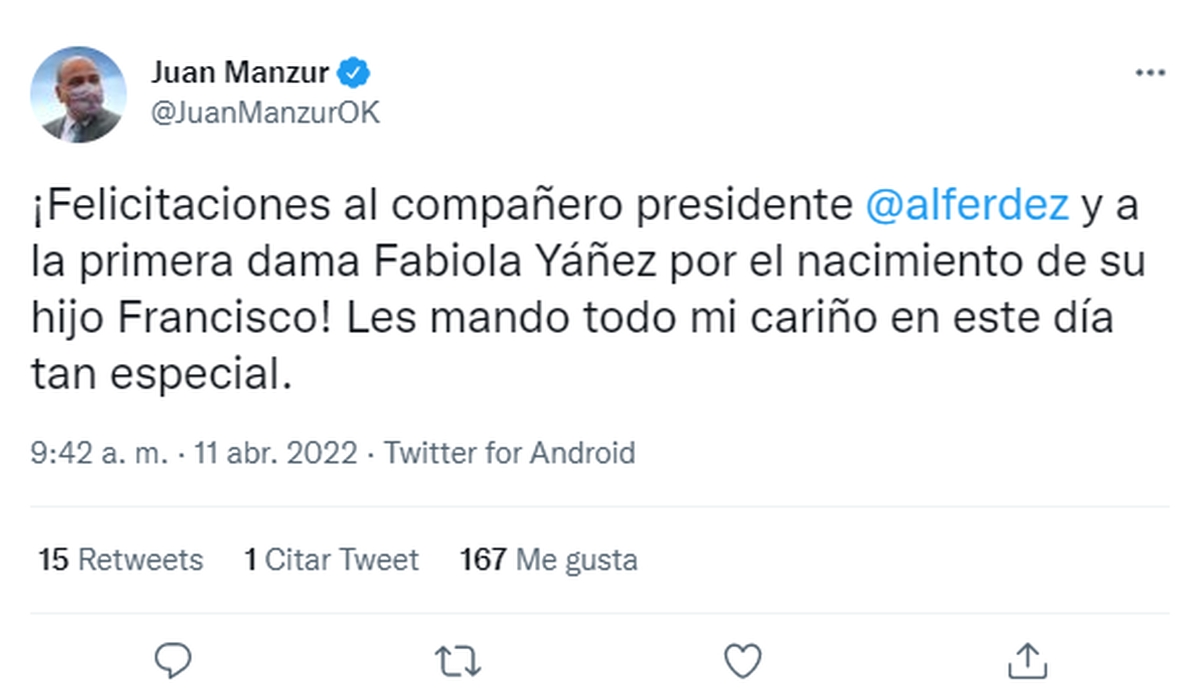The image size is (1200, 699).
Task: Click the 9:42 a. m. 11 abr. 2022 timestamp
Action: (194, 453)
